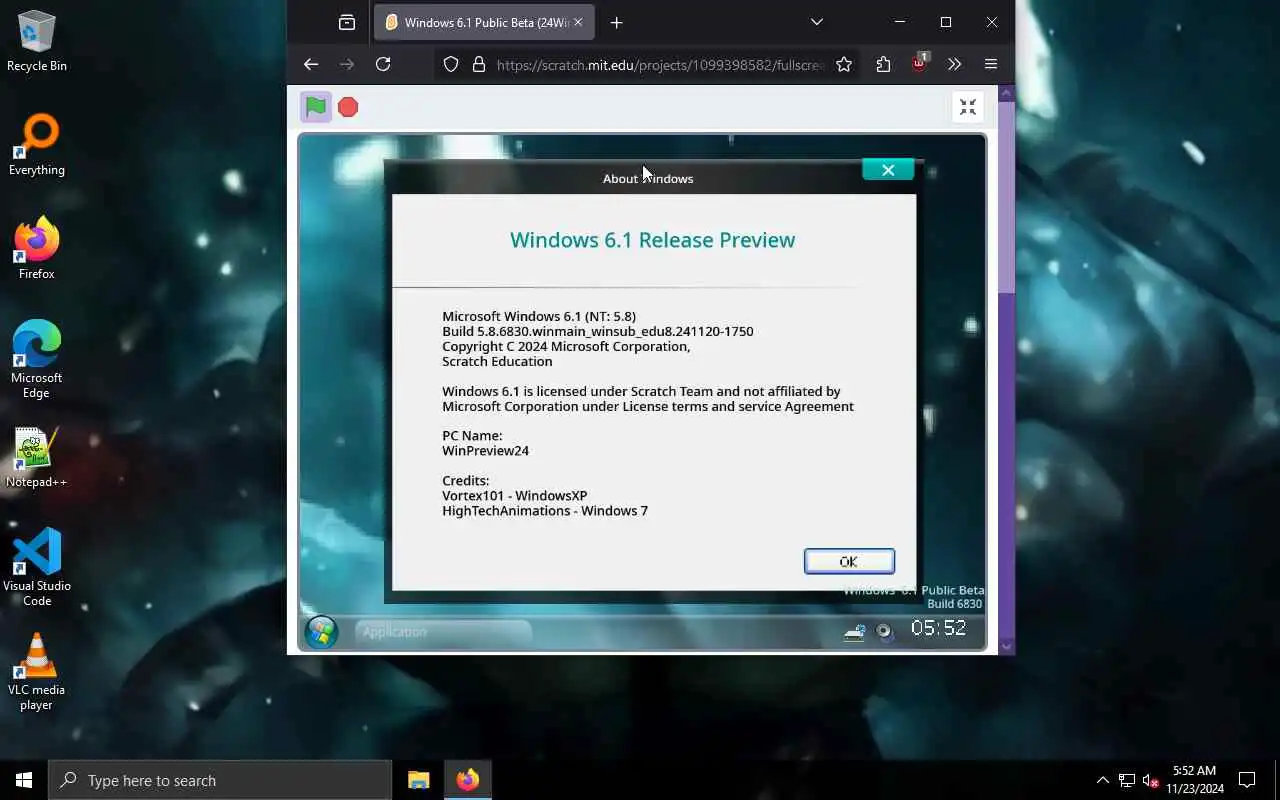Screen dimensions: 1280x800
Task: Open the Everything desktop shortcut
Action: tap(37, 145)
